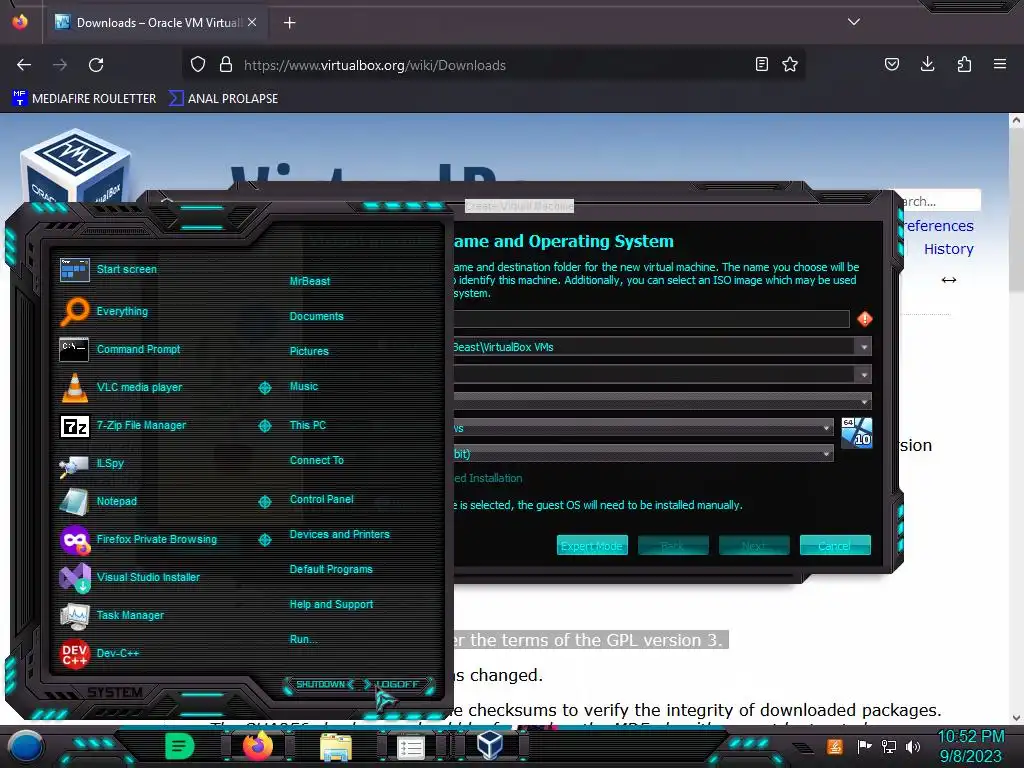Viewport: 1024px width, 768px height.
Task: Open the MrBeast user folder
Action: [x=310, y=281]
